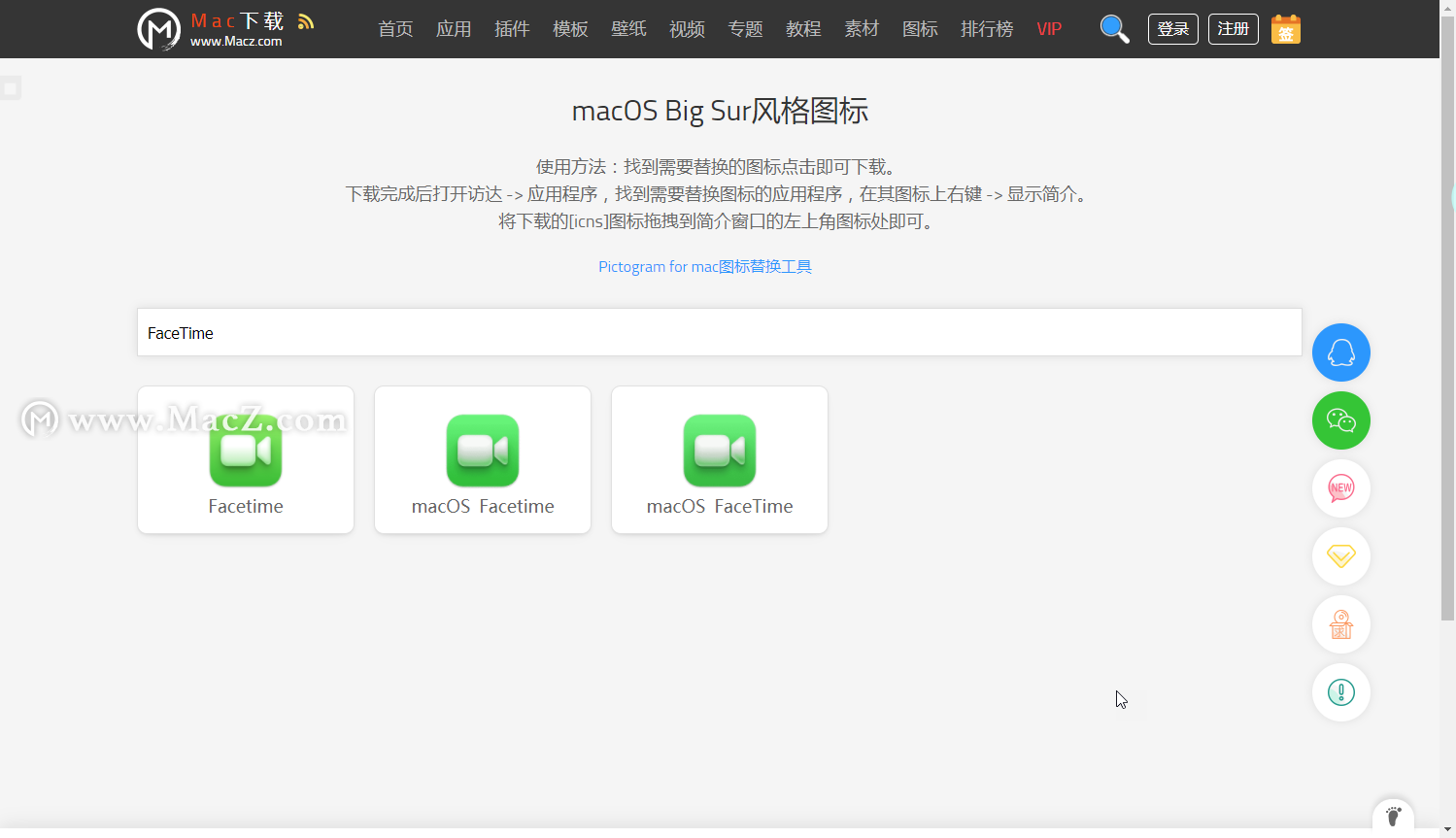The image size is (1456, 838).
Task: Click the NEW message bubble button
Action: 1341,488
